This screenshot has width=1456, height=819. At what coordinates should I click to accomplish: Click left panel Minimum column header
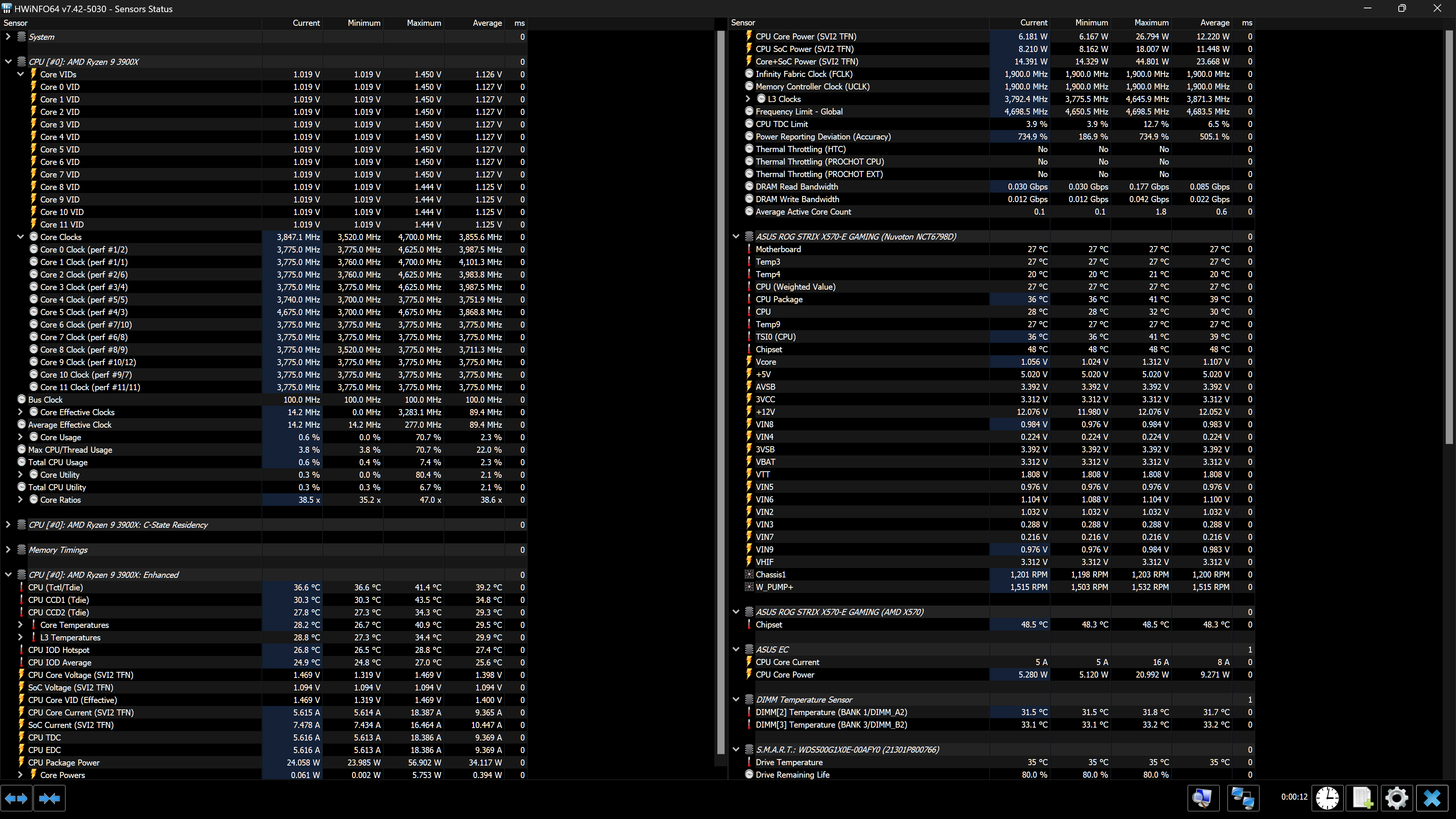coord(353,23)
